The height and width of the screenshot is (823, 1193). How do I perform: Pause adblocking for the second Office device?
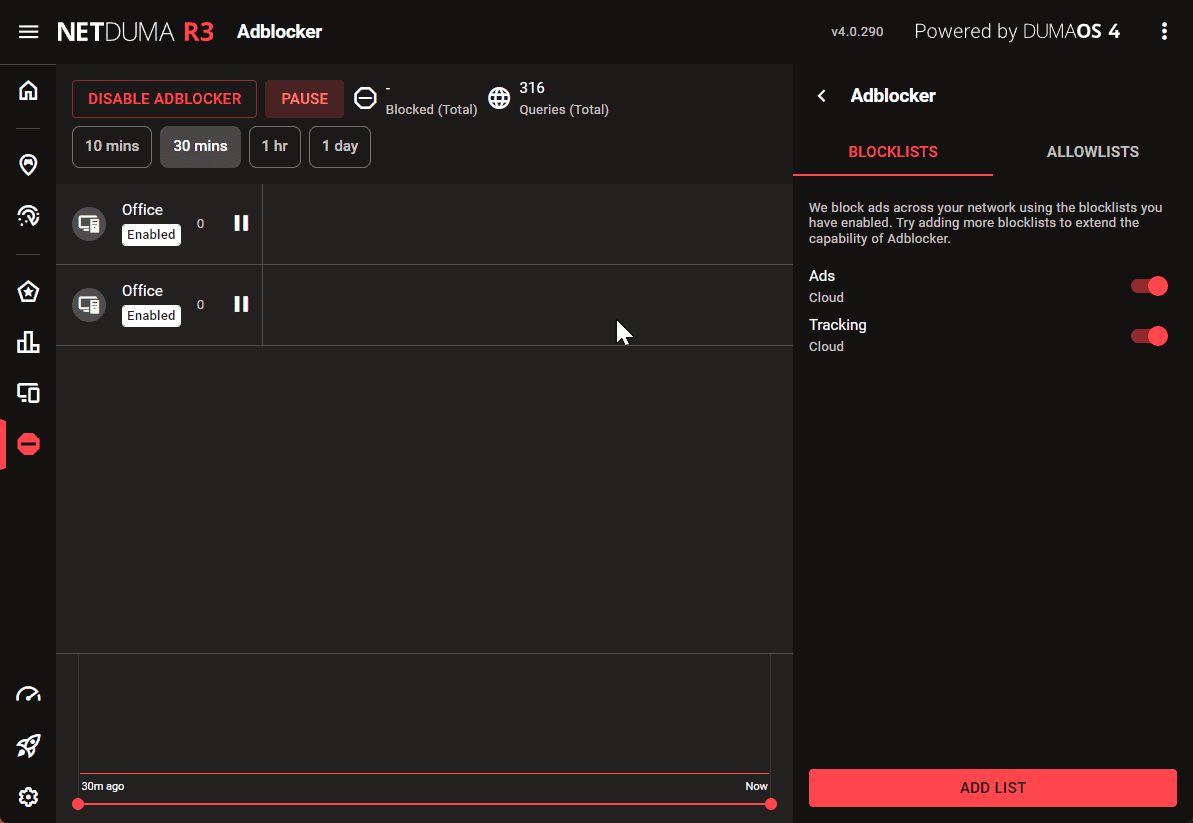[241, 304]
